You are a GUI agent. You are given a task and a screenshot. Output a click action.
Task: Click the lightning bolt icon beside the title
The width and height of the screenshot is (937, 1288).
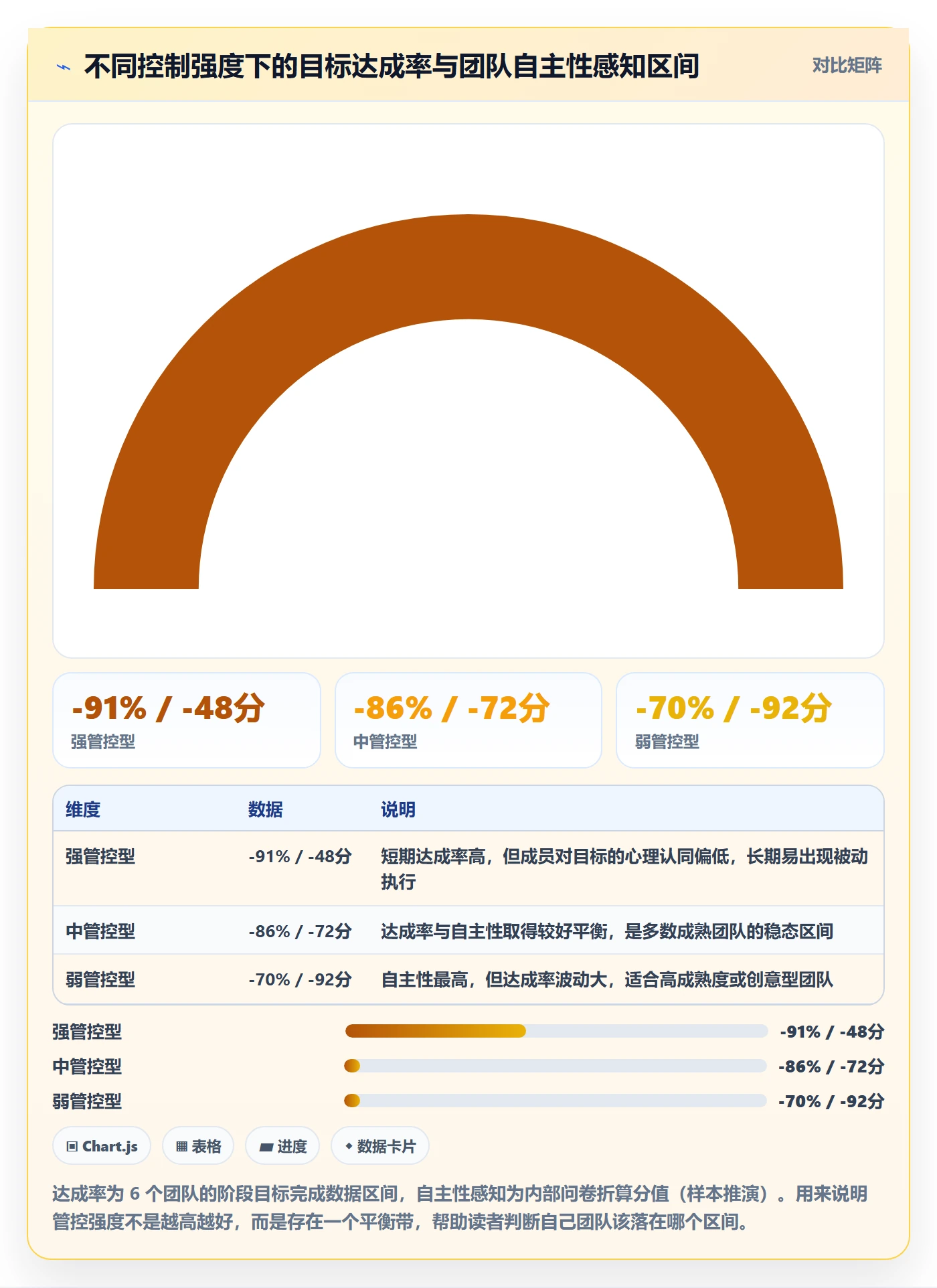click(x=64, y=67)
